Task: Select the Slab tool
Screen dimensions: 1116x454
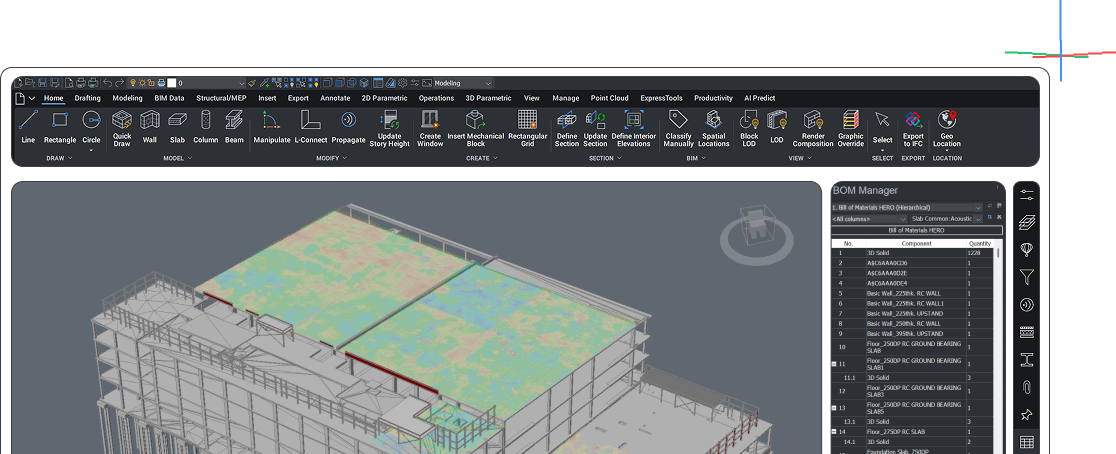Action: (177, 127)
